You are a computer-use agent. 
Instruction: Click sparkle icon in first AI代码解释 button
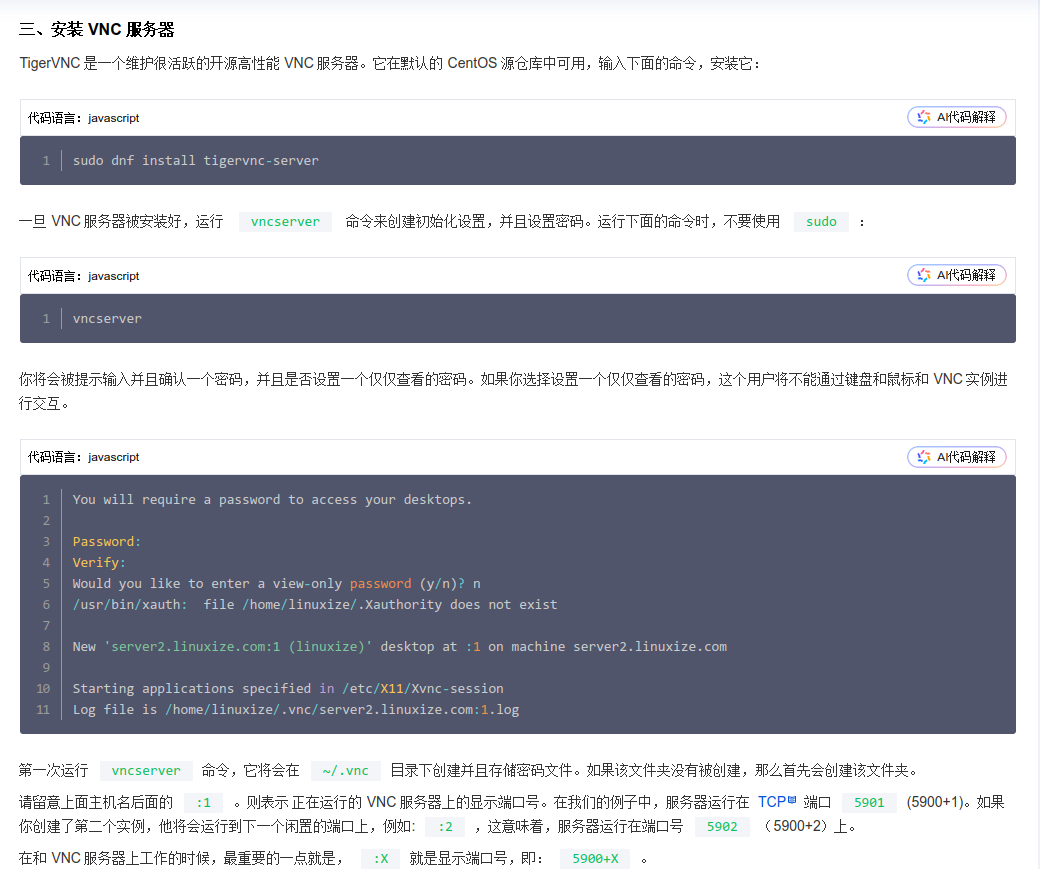coord(924,117)
